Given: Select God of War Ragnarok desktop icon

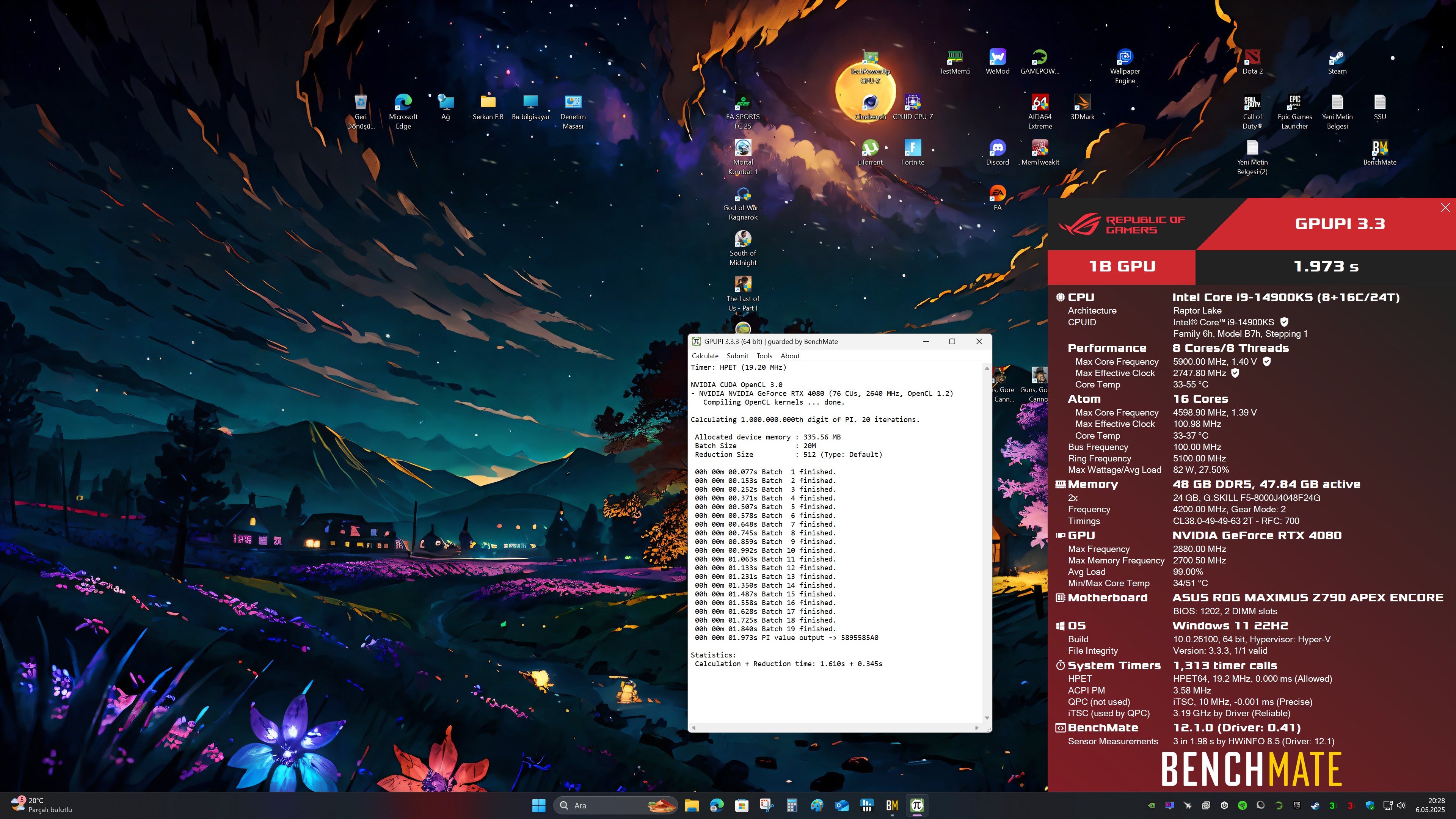Looking at the screenshot, I should coord(743,203).
